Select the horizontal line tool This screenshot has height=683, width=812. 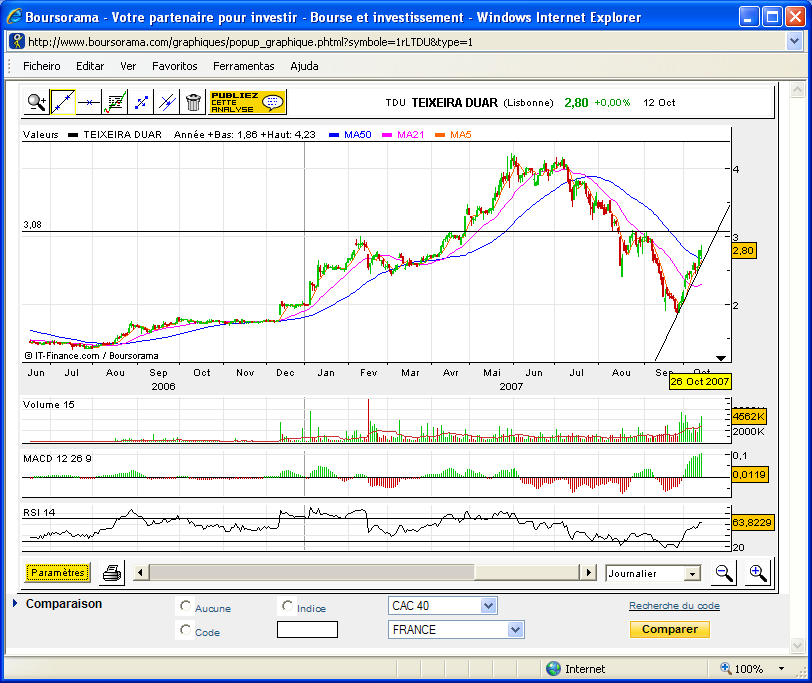click(x=88, y=101)
